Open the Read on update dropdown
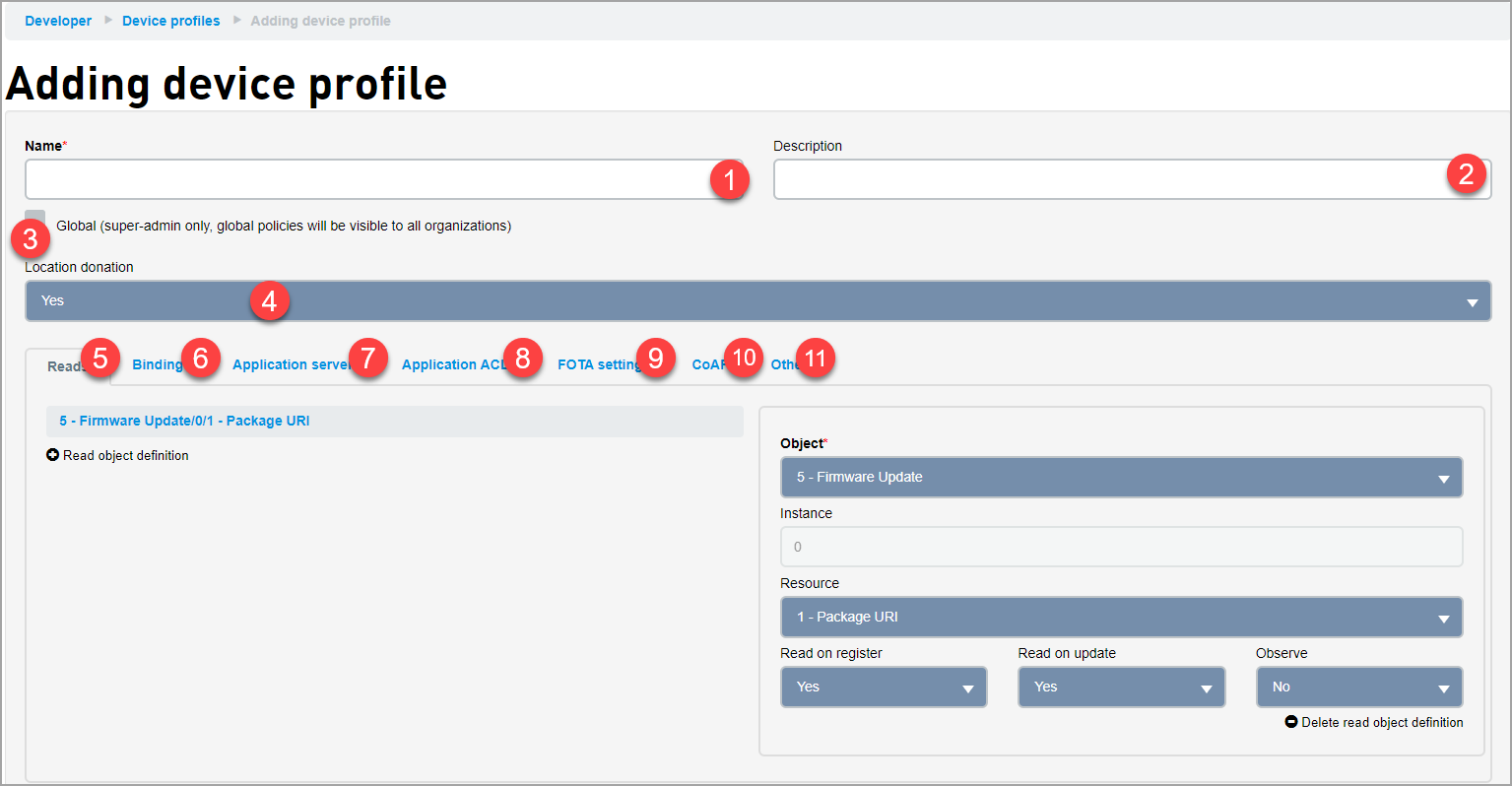 tap(1121, 687)
